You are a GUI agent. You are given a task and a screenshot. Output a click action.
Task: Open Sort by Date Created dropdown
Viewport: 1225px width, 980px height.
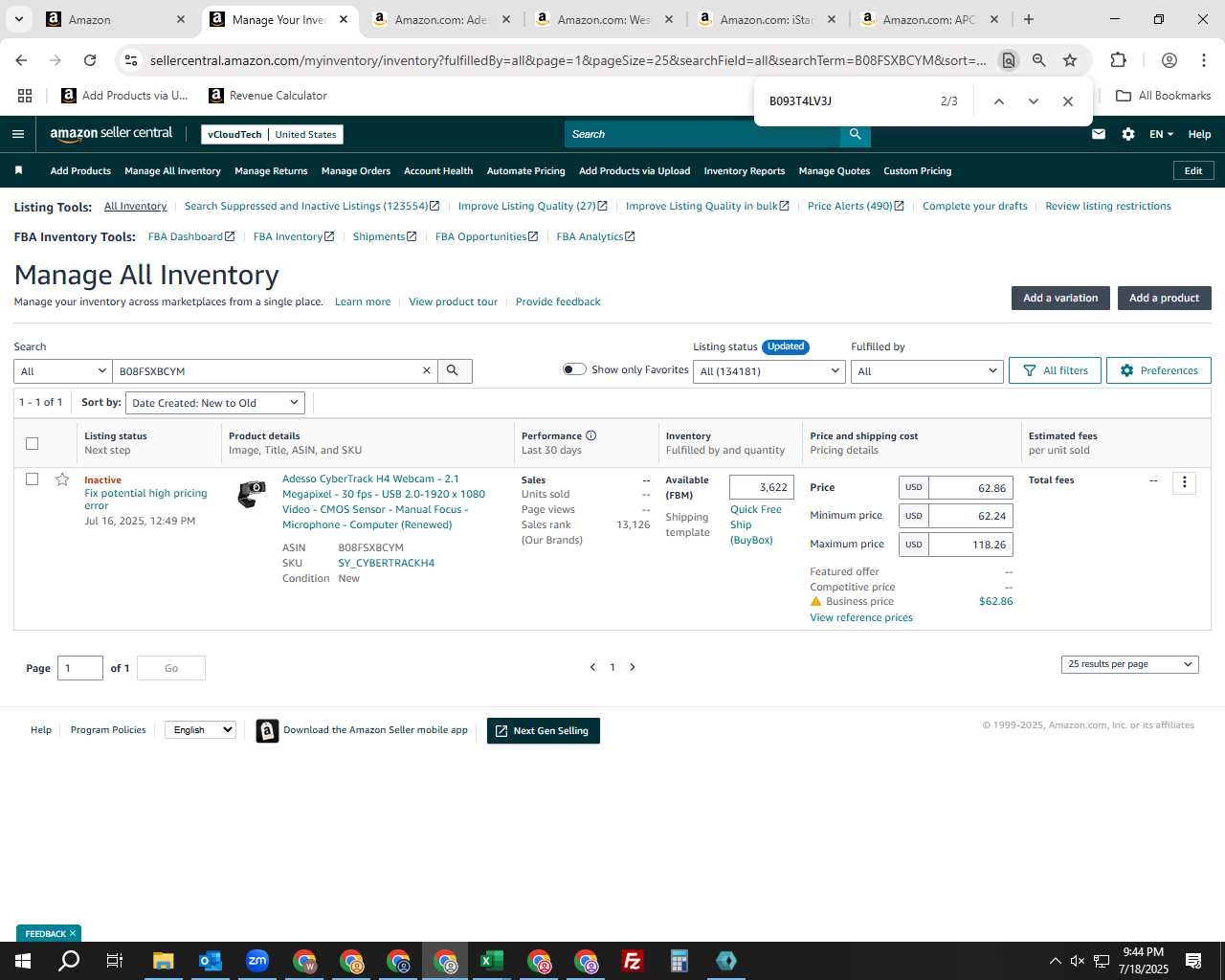tap(215, 403)
